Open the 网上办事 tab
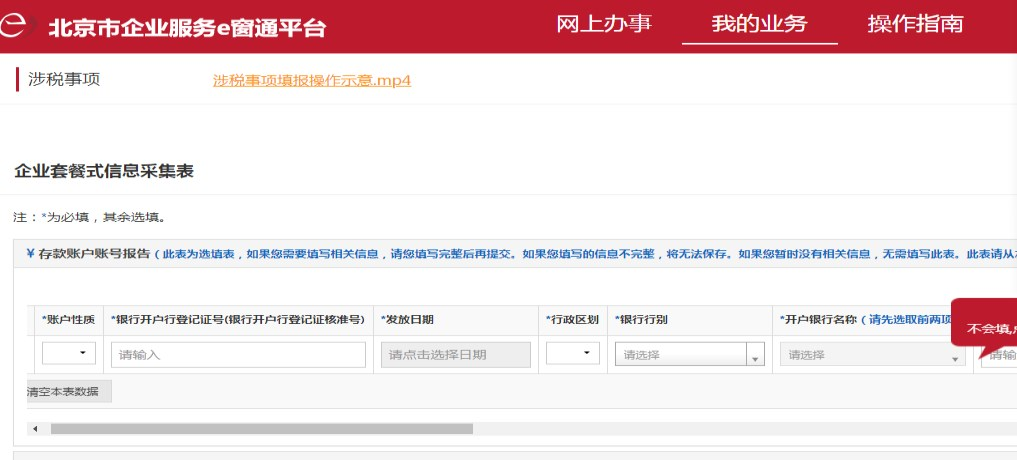The height and width of the screenshot is (460, 1017). pyautogui.click(x=604, y=24)
